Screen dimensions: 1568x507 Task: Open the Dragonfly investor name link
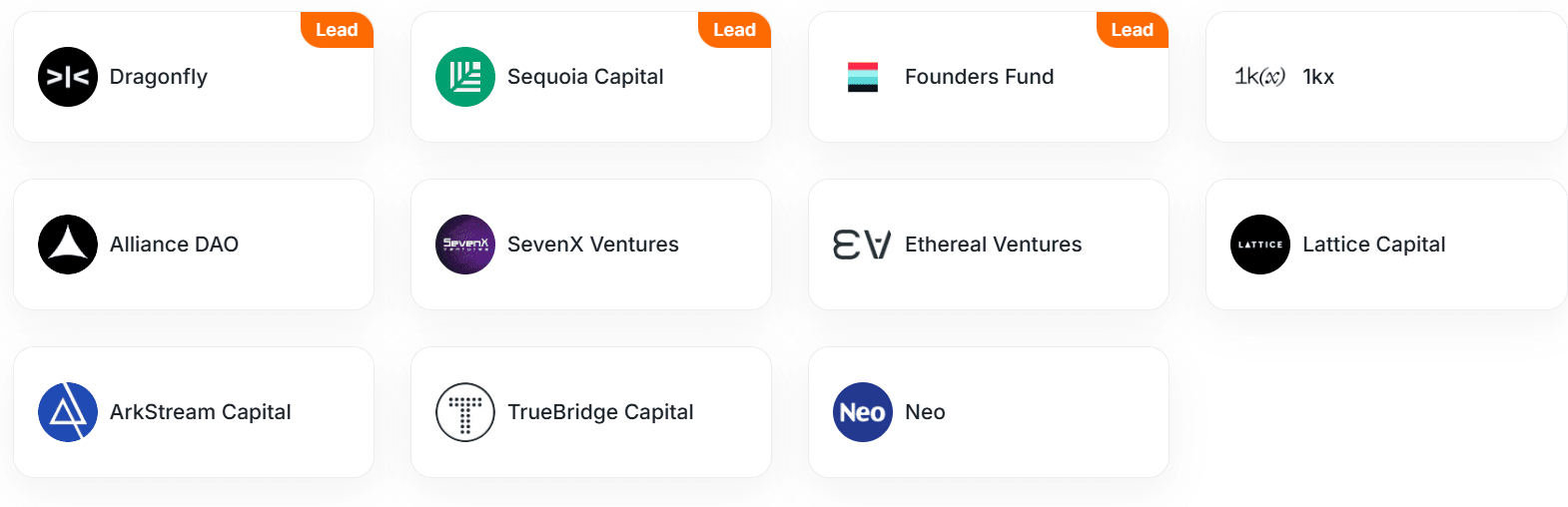[159, 77]
